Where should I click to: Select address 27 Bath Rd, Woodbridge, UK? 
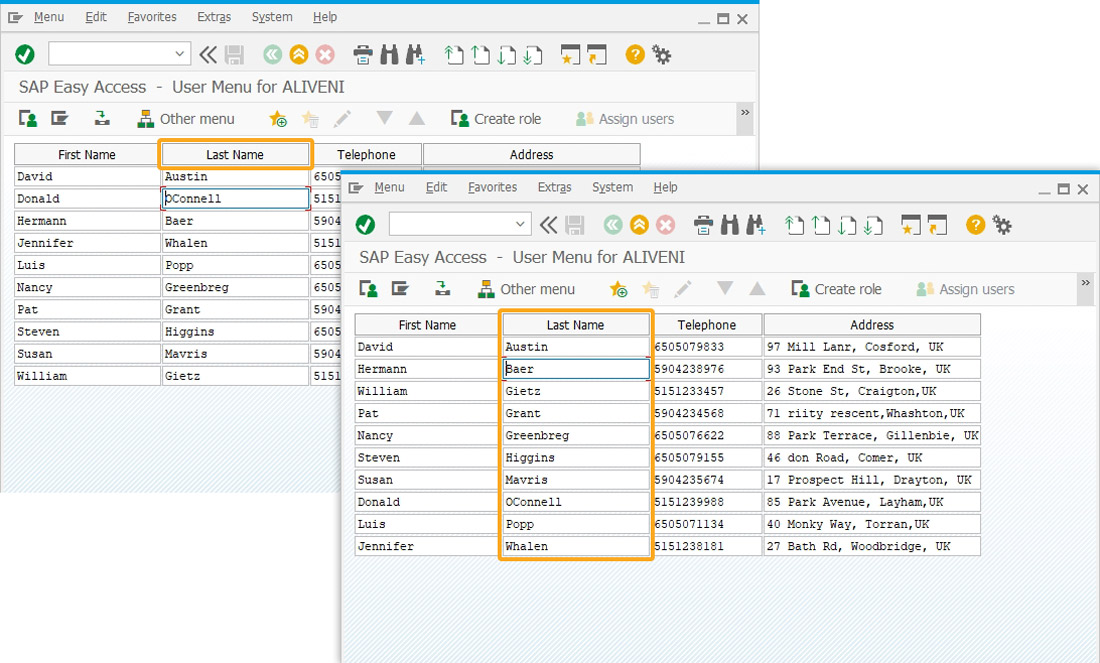click(x=872, y=546)
